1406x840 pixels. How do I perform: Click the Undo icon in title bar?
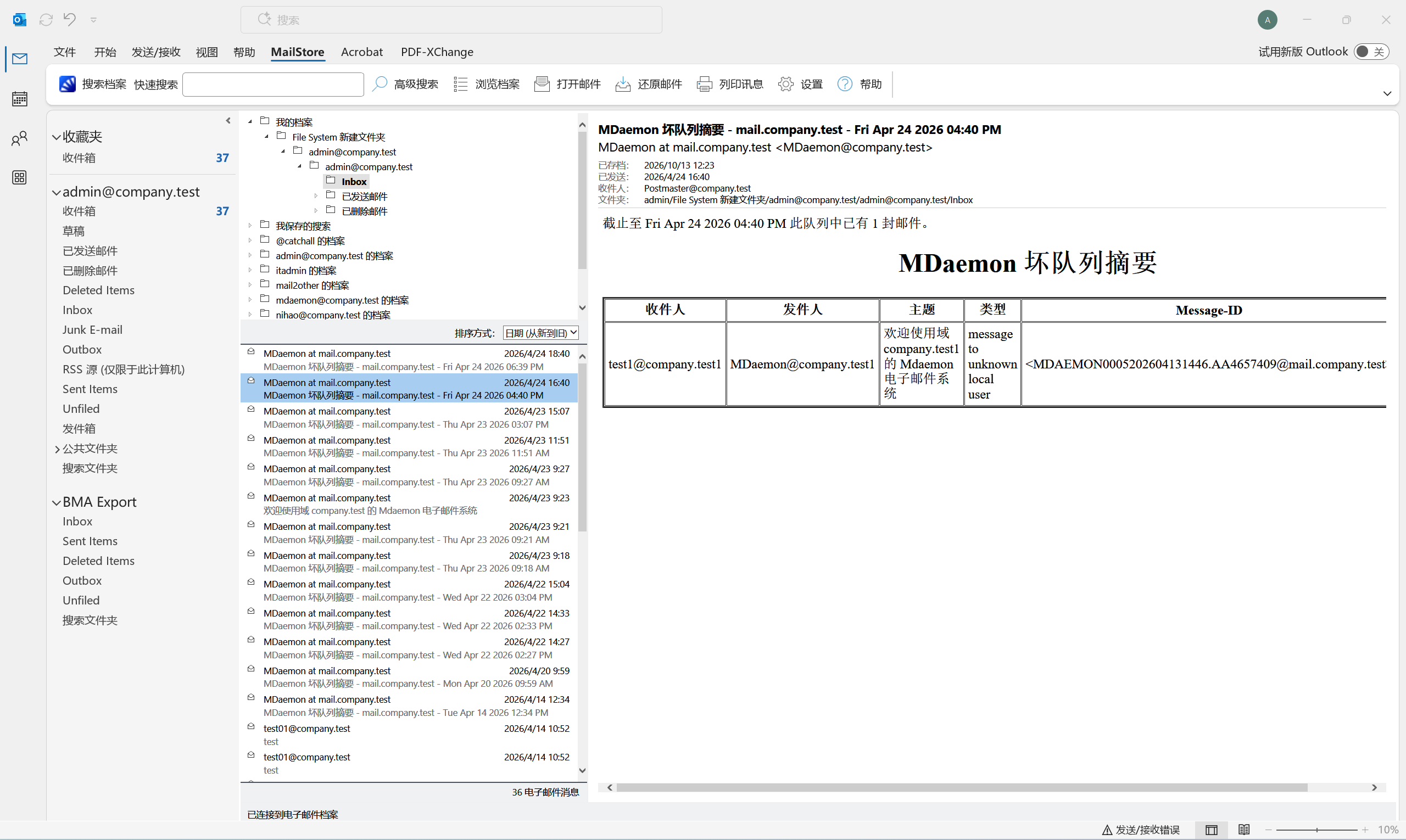click(x=70, y=20)
